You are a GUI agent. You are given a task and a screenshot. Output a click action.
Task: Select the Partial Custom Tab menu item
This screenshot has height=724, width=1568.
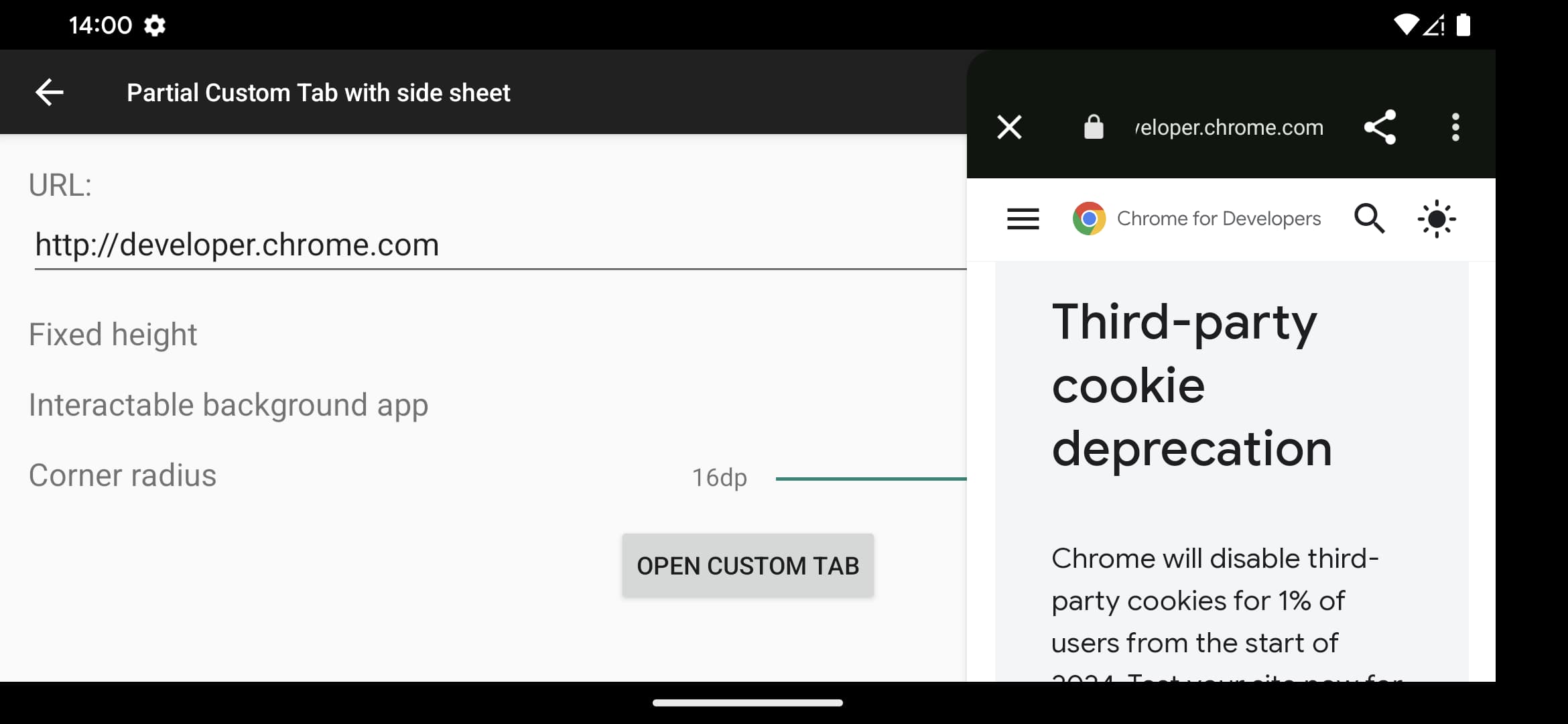(x=318, y=91)
